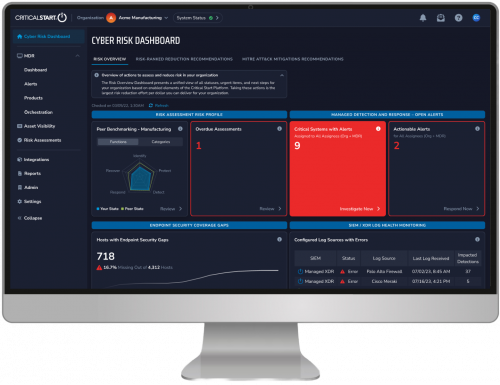500x385 pixels.
Task: Open the notifications bell icon
Action: 423,18
